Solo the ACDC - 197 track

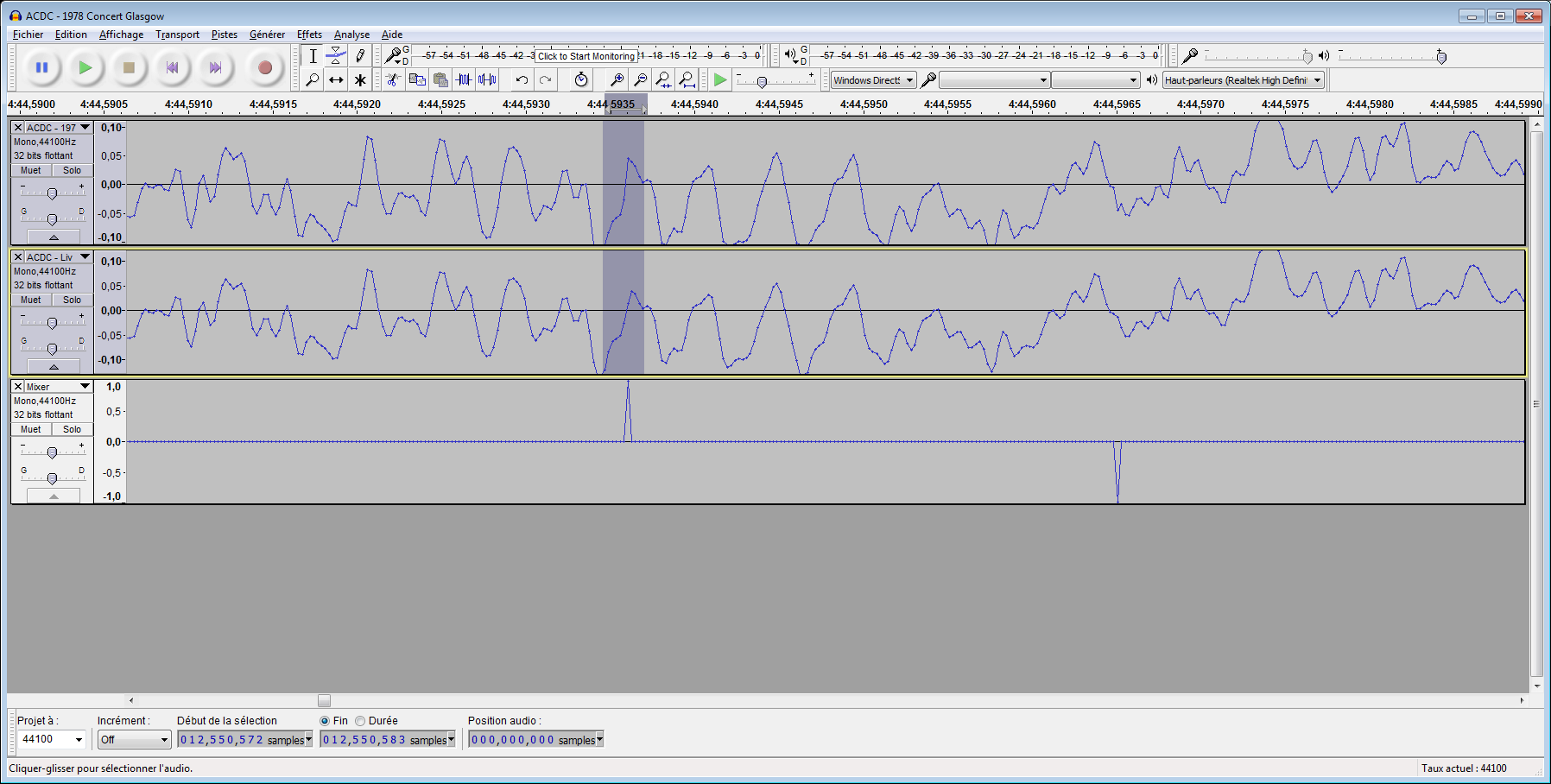coord(72,170)
